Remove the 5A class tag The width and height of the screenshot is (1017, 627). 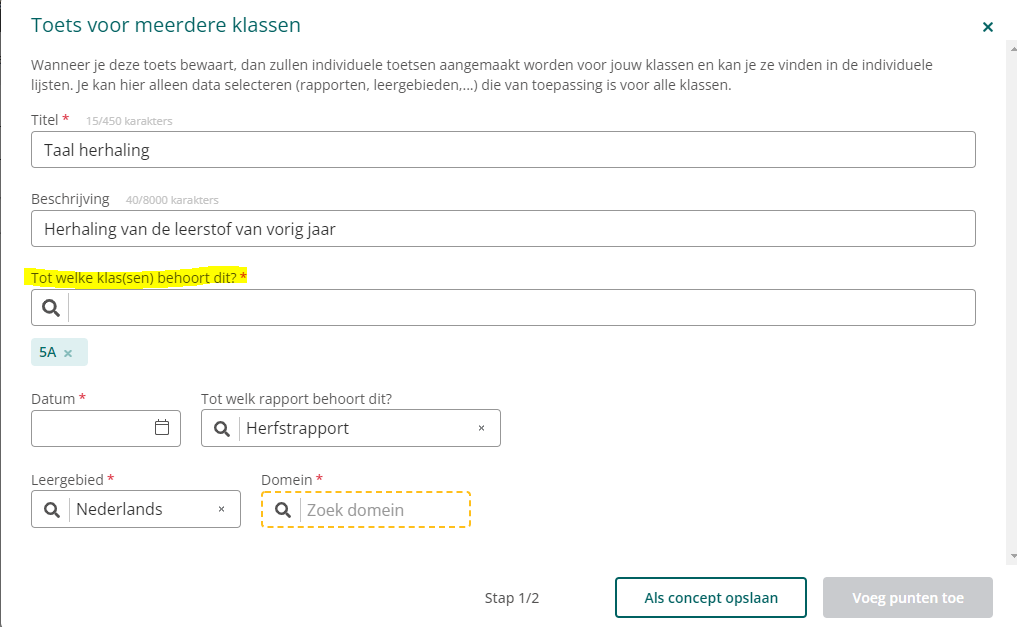[68, 353]
